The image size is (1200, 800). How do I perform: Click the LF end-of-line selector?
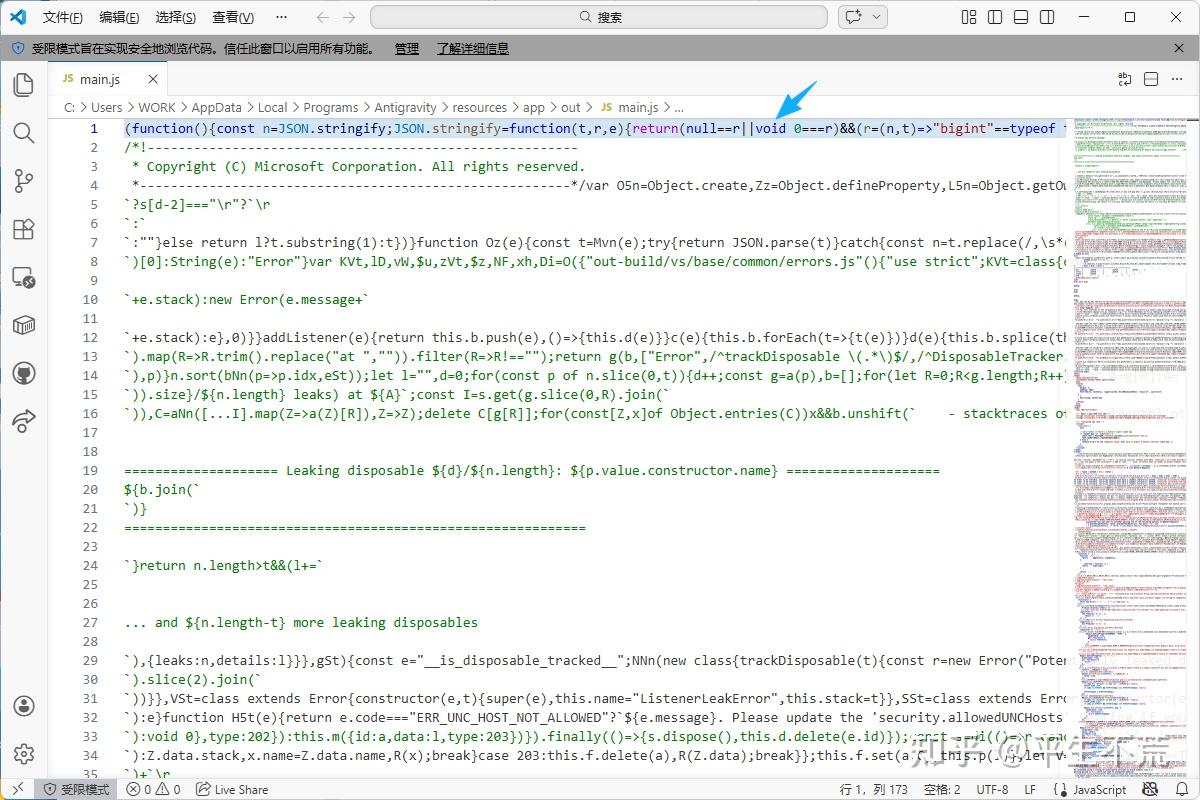pos(1030,789)
